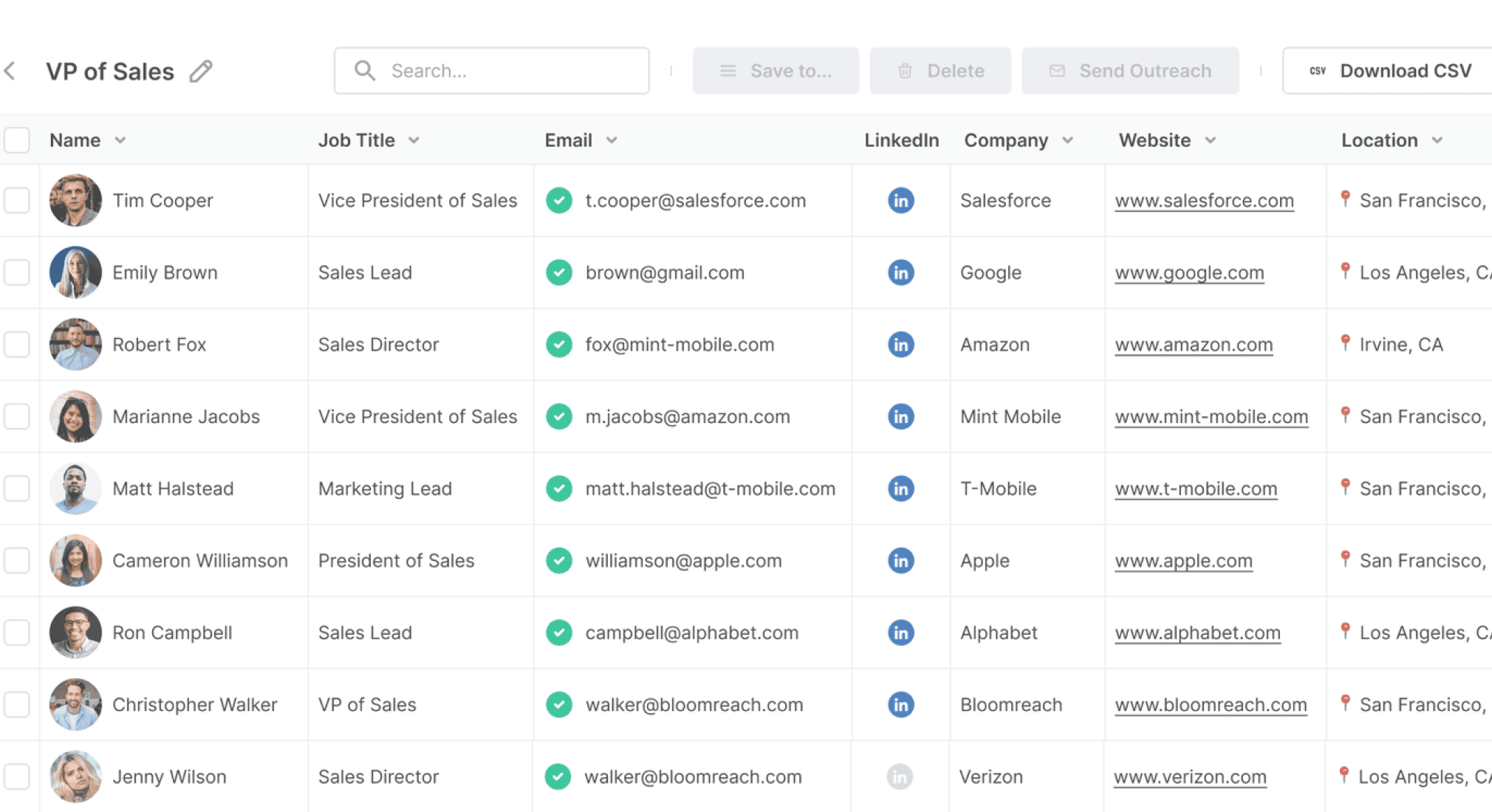Select the Matt Halstead row checkbox

point(16,489)
